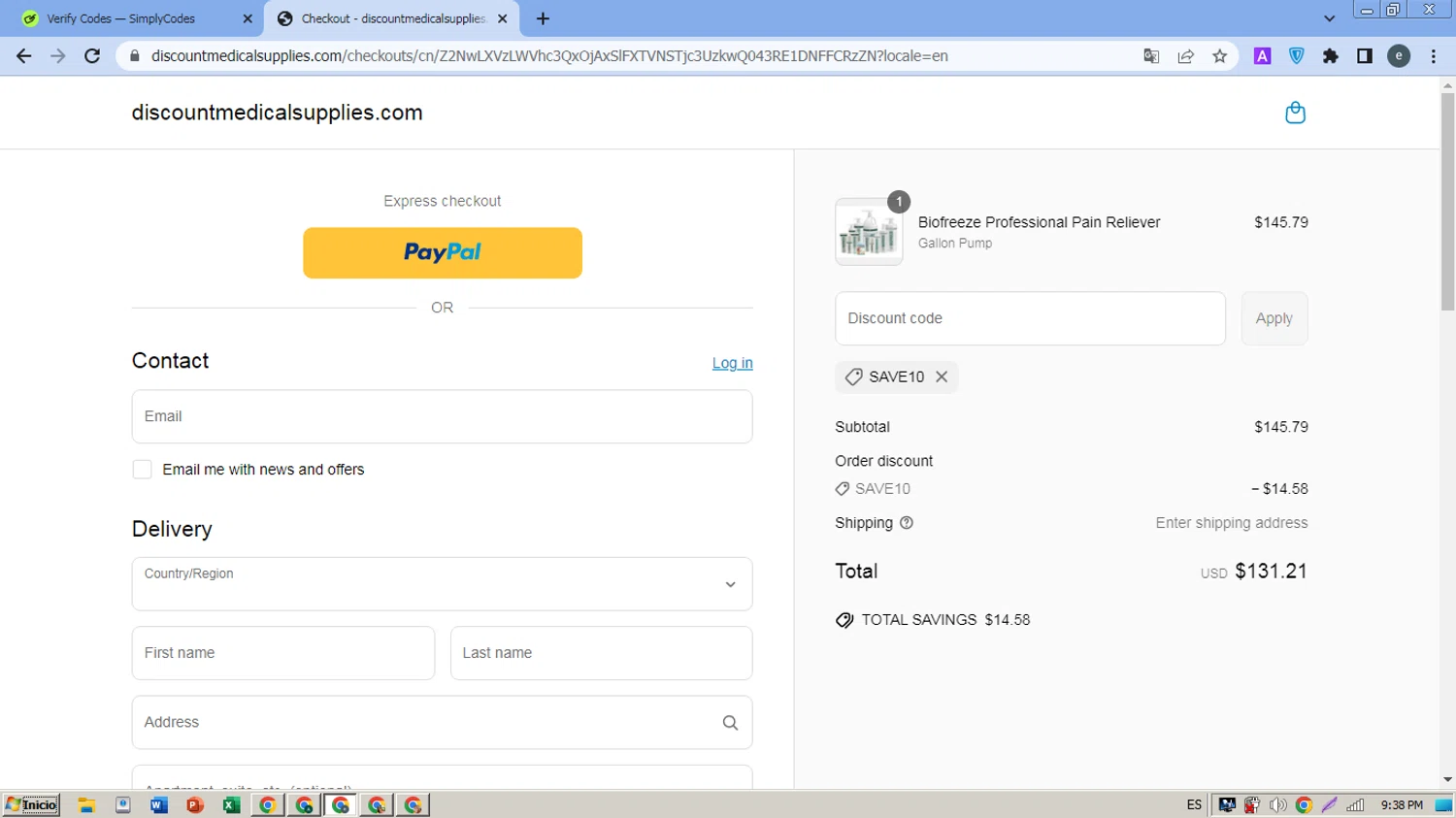Open the Chrome three-dot menu
Viewport: 1456px width, 818px height.
pos(1434,56)
